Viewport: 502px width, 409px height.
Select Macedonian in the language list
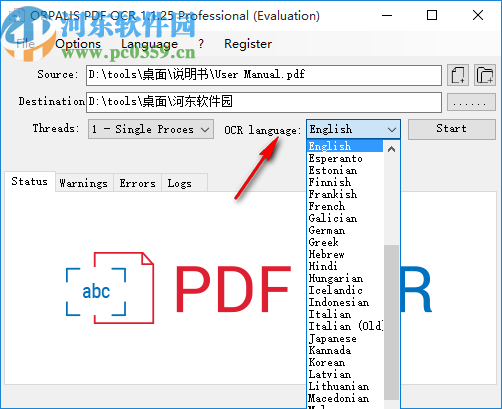pos(345,398)
